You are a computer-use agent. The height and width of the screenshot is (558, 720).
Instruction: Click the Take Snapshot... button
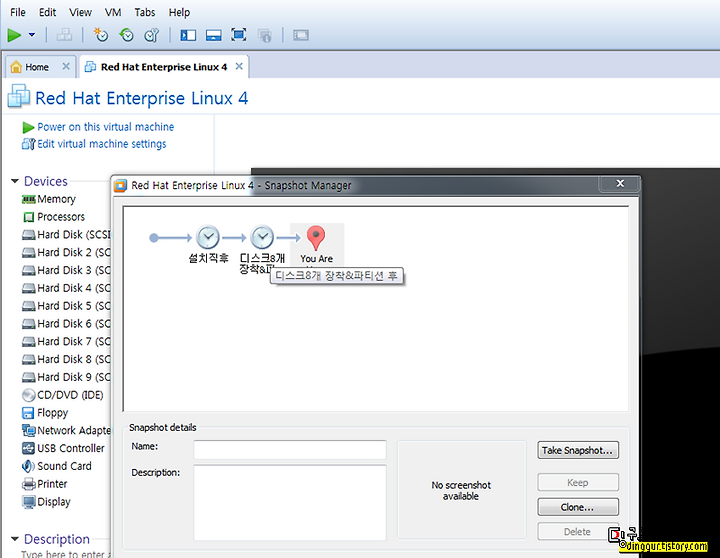(x=578, y=450)
